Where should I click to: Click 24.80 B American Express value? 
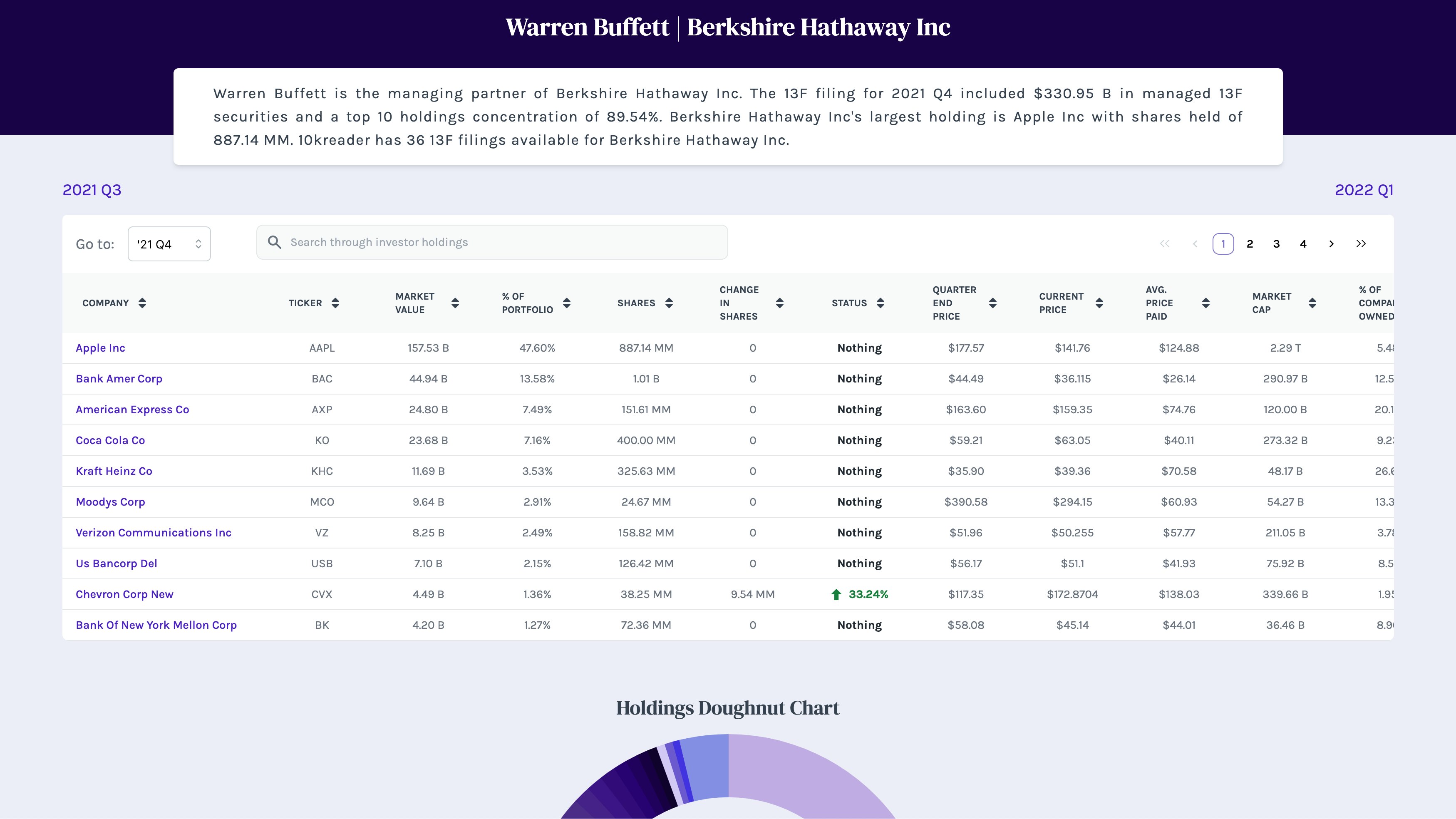pyautogui.click(x=428, y=410)
